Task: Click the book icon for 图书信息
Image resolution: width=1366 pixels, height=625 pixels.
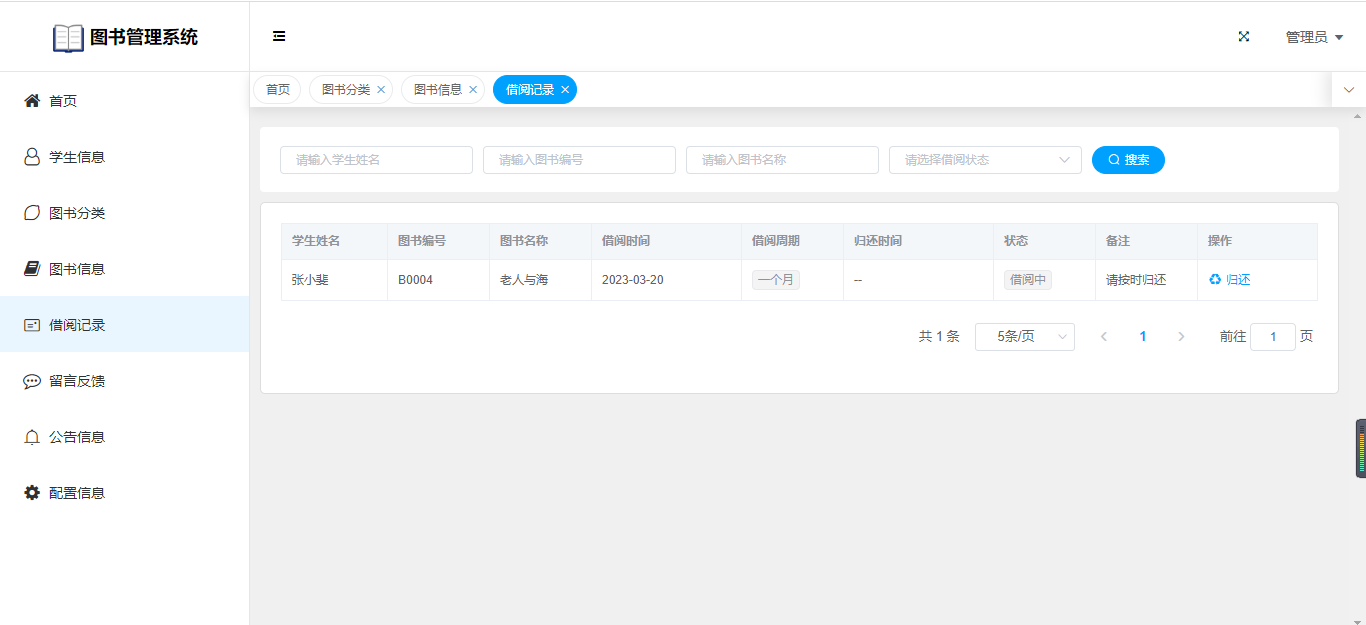Action: pyautogui.click(x=32, y=269)
